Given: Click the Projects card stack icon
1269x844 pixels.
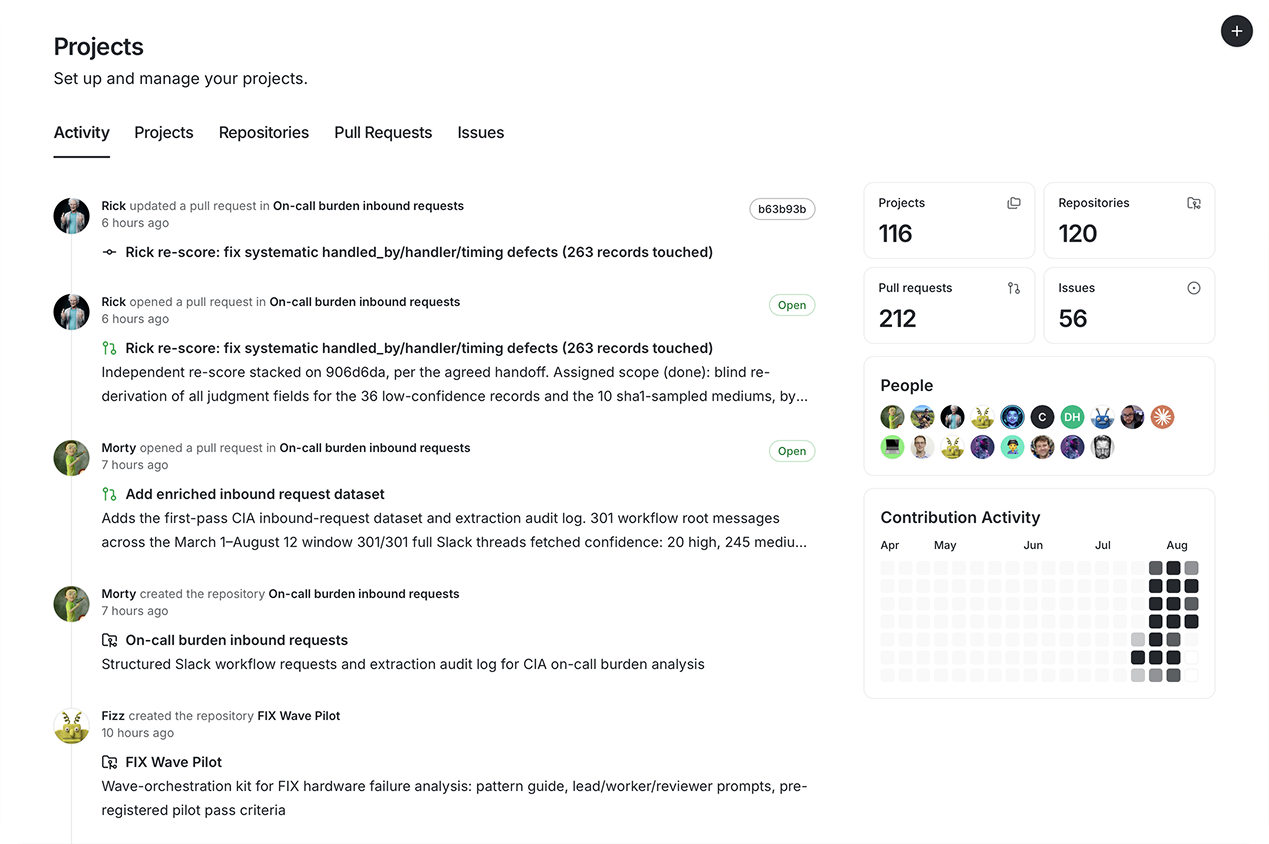Looking at the screenshot, I should (1014, 203).
